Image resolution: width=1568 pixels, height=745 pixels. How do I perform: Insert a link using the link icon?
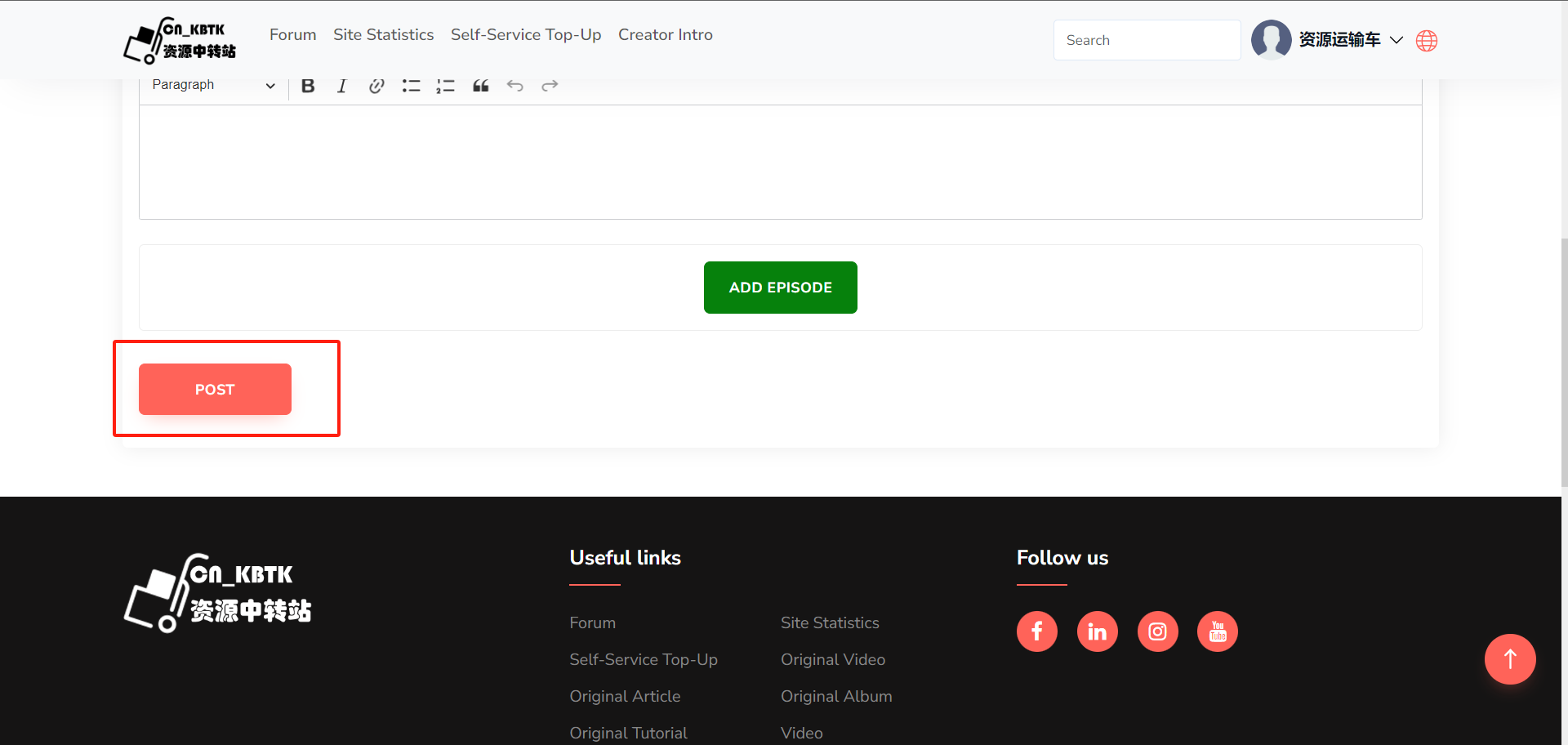point(376,86)
